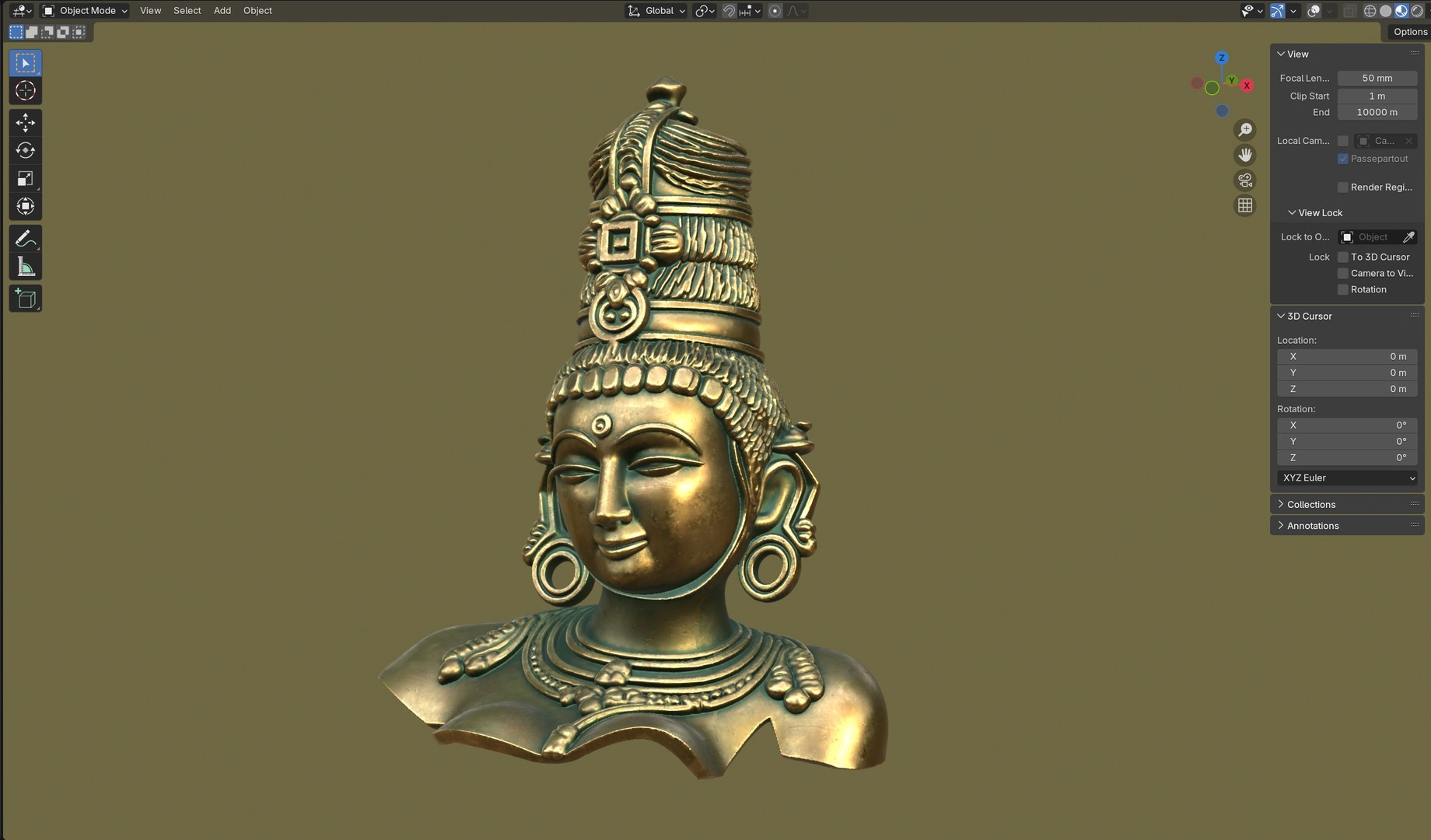
Task: Select the Add Cube tool
Action: coord(26,299)
